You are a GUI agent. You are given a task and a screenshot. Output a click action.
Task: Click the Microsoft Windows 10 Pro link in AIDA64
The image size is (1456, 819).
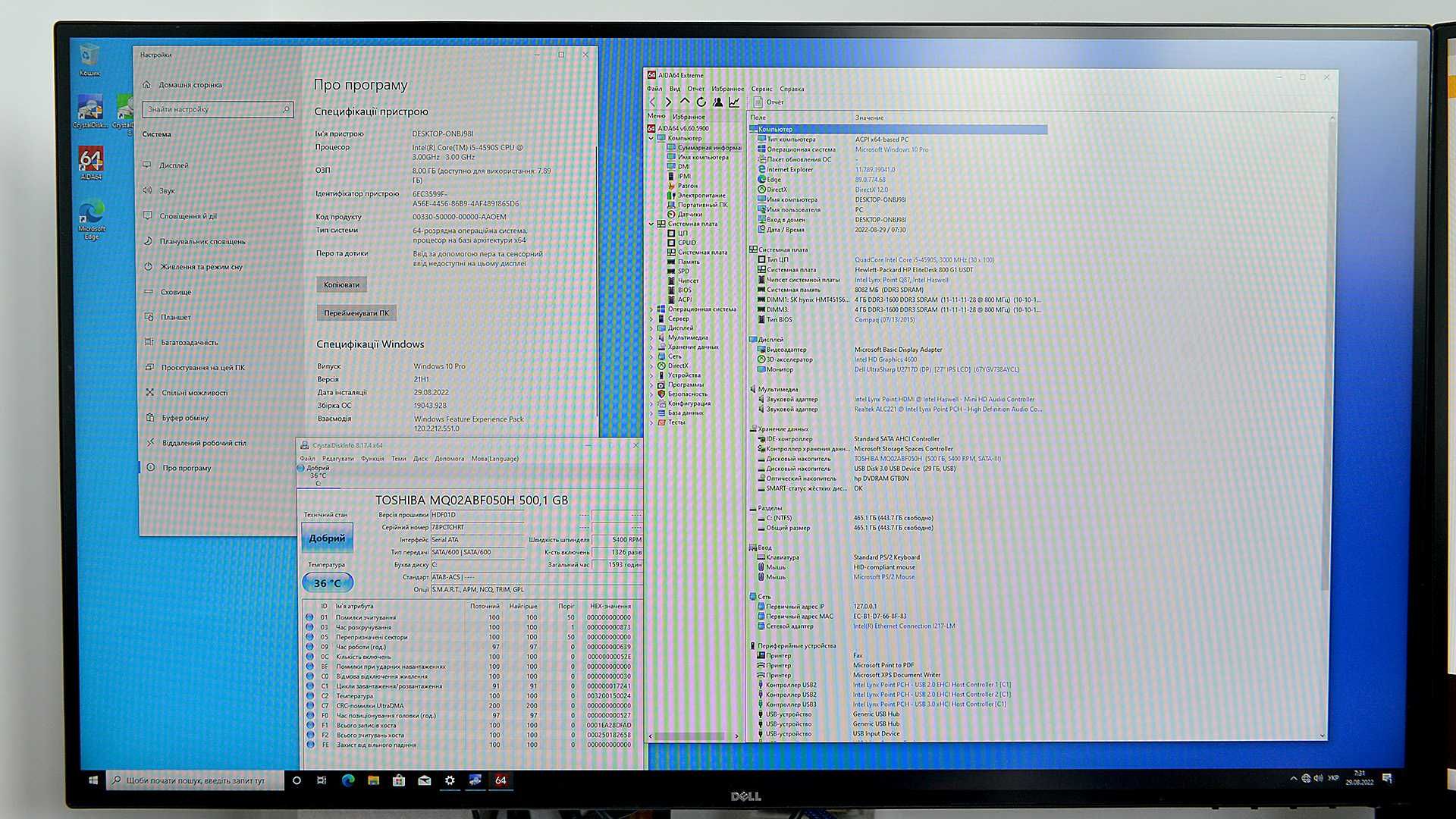pyautogui.click(x=891, y=149)
